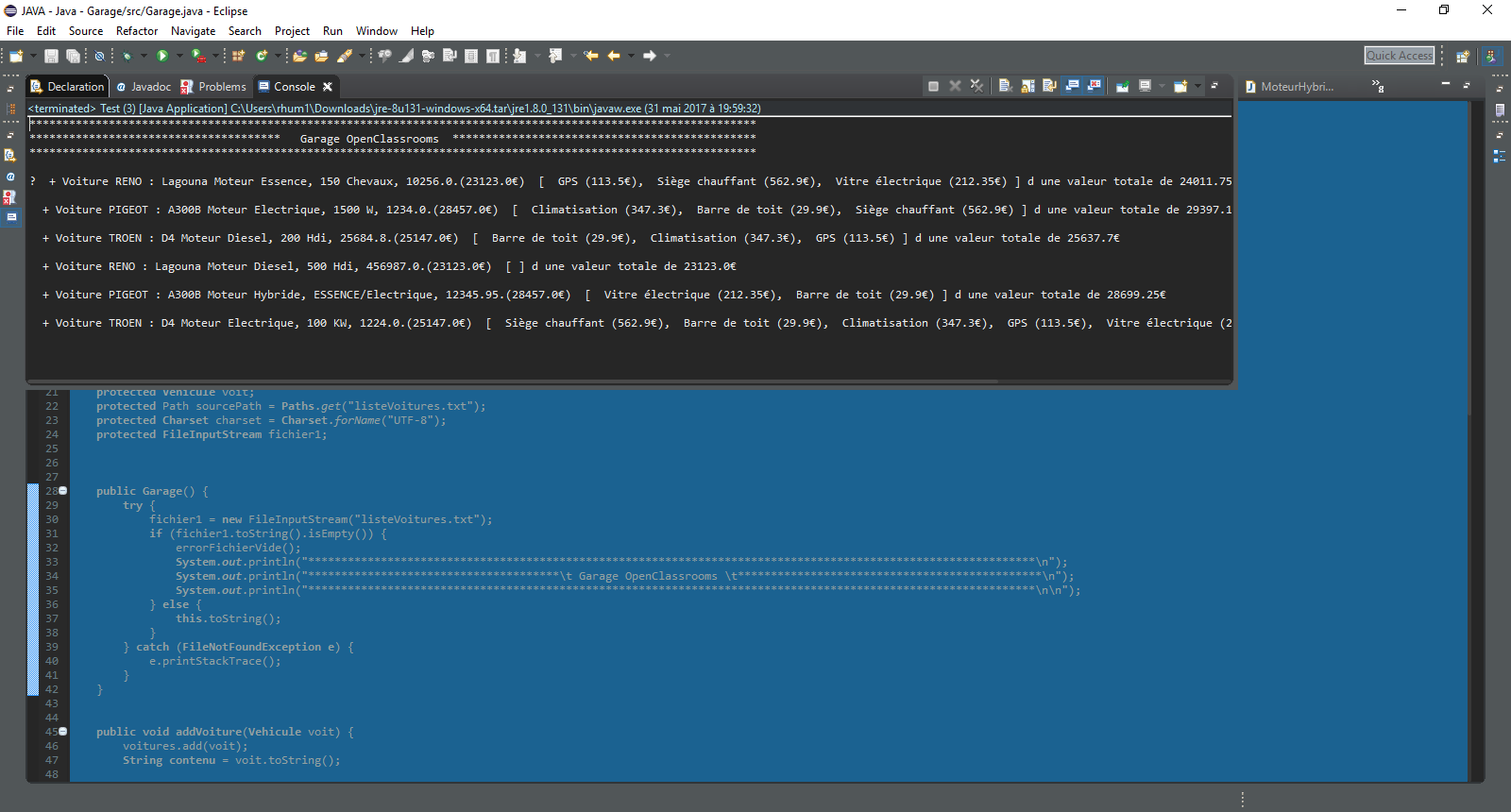
Task: Click the Clear Console icon
Action: point(1005,86)
